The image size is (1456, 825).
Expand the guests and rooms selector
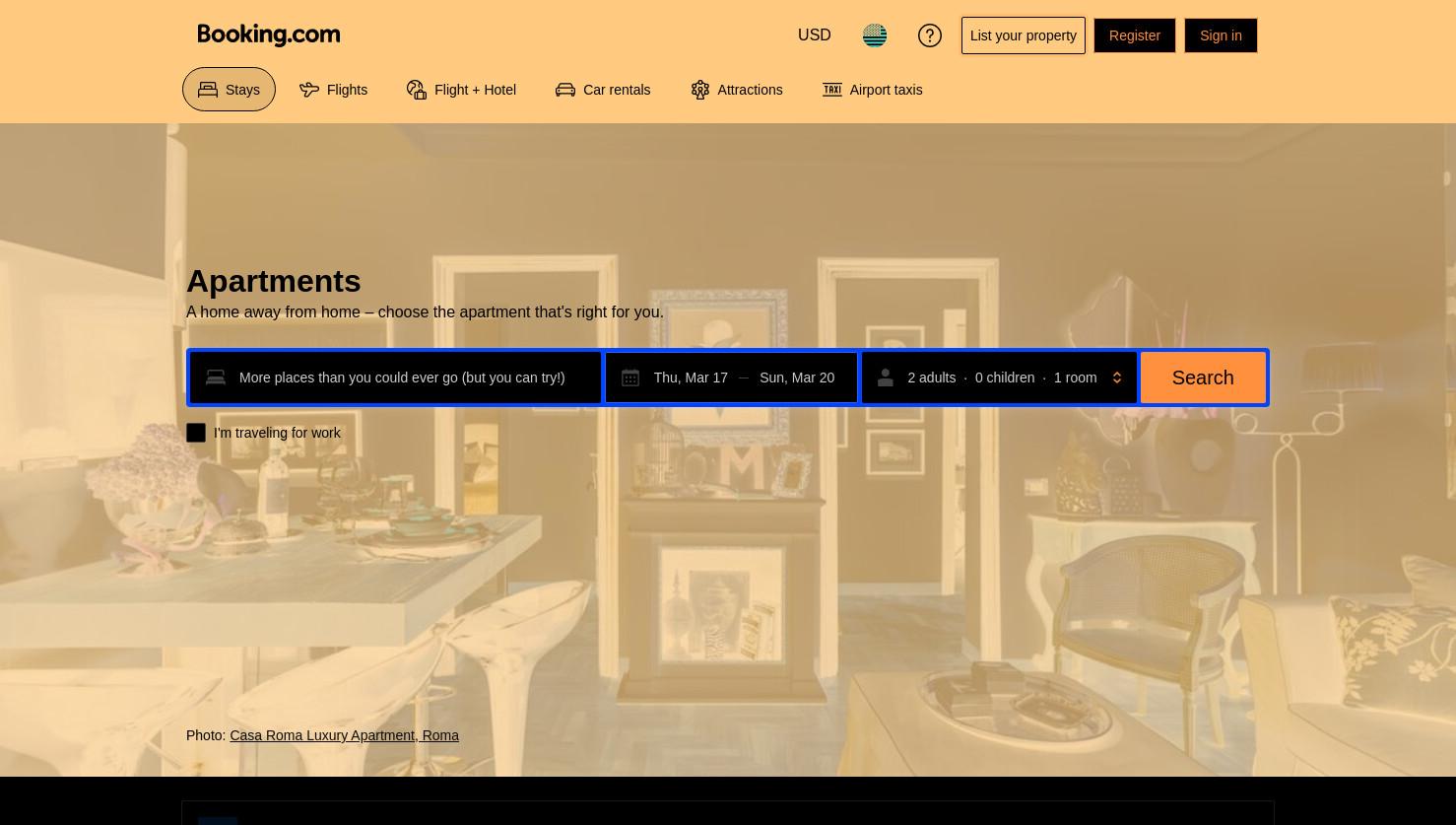(x=1000, y=378)
